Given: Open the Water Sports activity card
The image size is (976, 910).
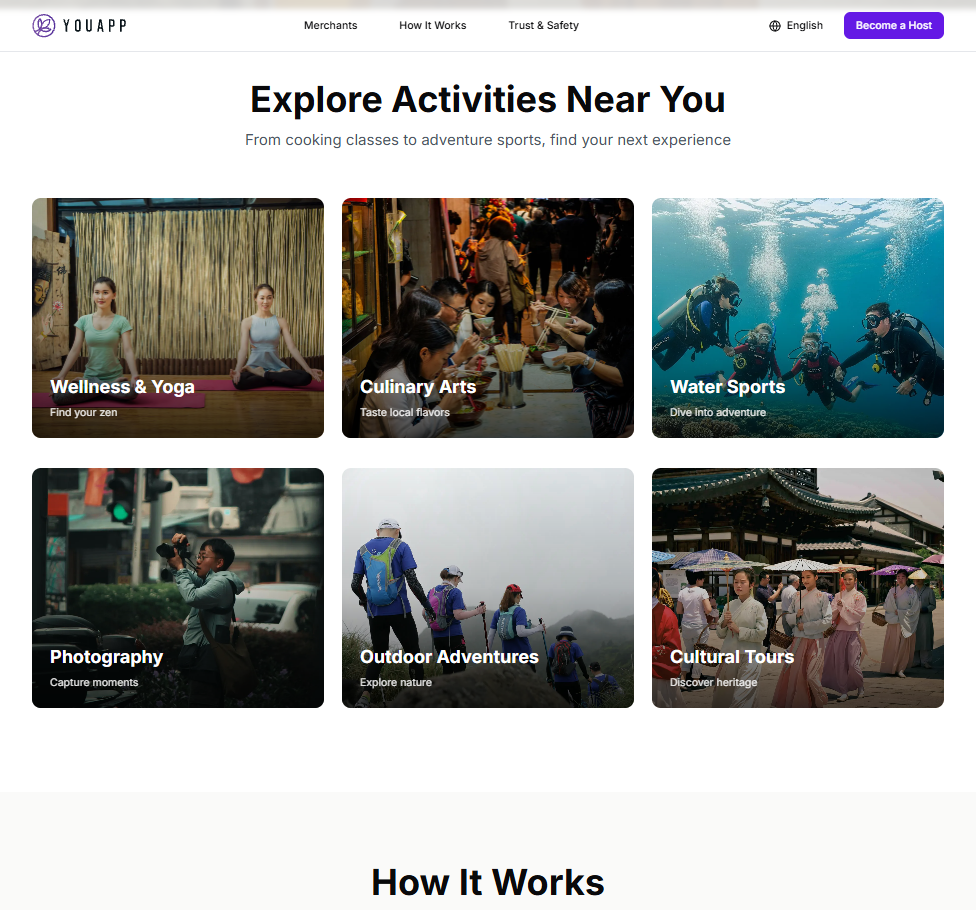Looking at the screenshot, I should click(798, 318).
